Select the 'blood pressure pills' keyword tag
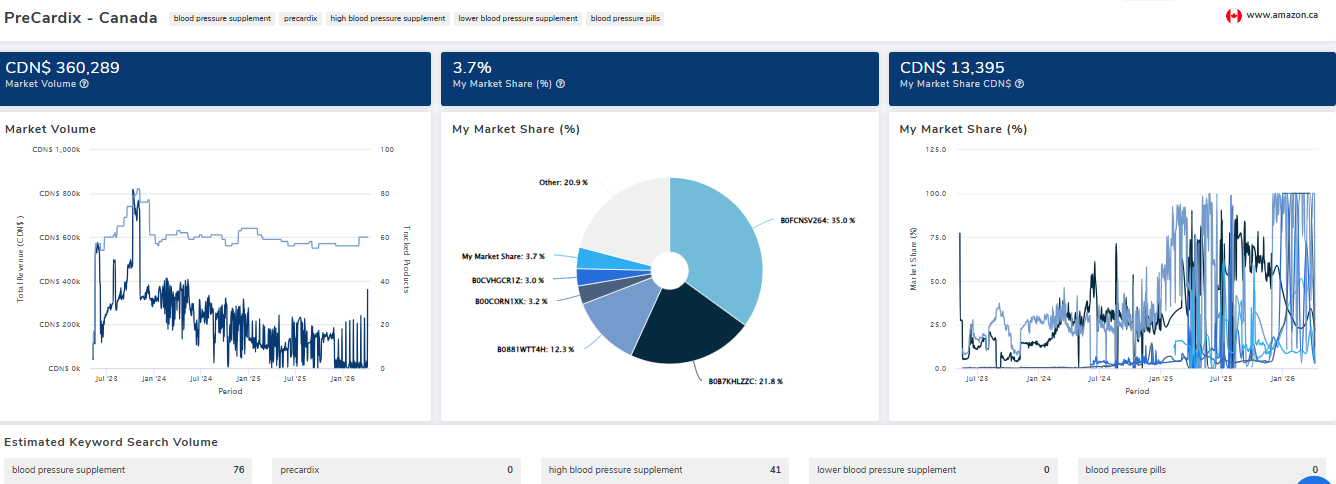This screenshot has height=484, width=1336. coord(625,19)
